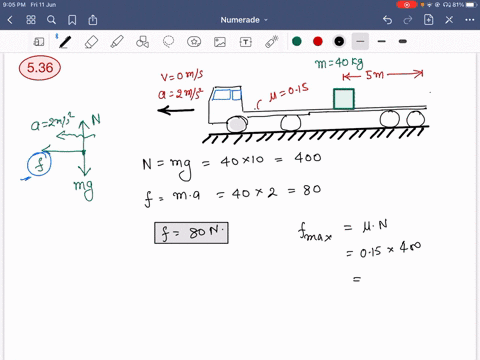This screenshot has height=360, width=480.
Task: Tap the red screen recording indicator
Action: point(407,5)
